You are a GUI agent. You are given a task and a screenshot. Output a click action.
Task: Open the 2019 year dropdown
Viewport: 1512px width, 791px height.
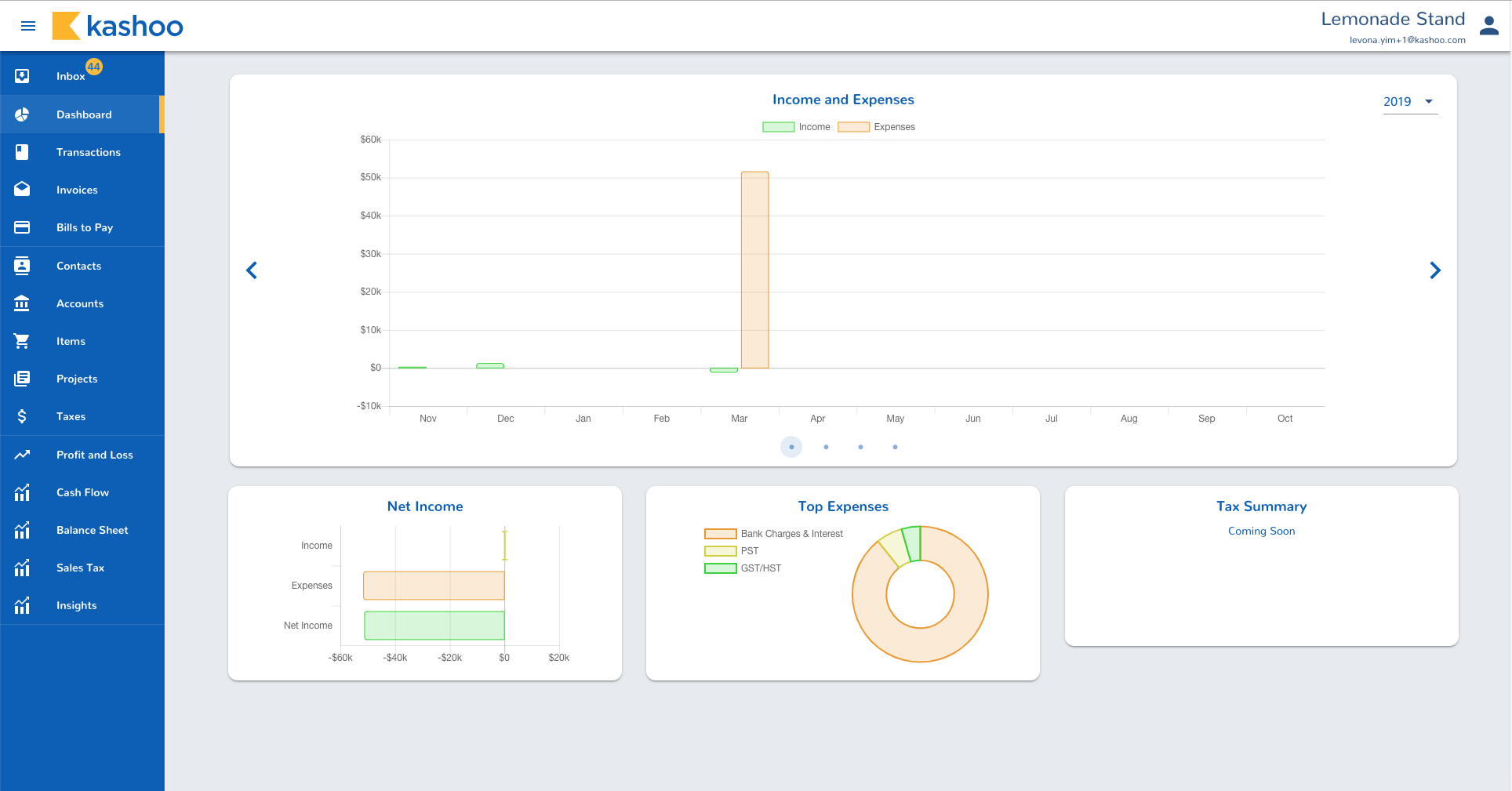click(1409, 102)
